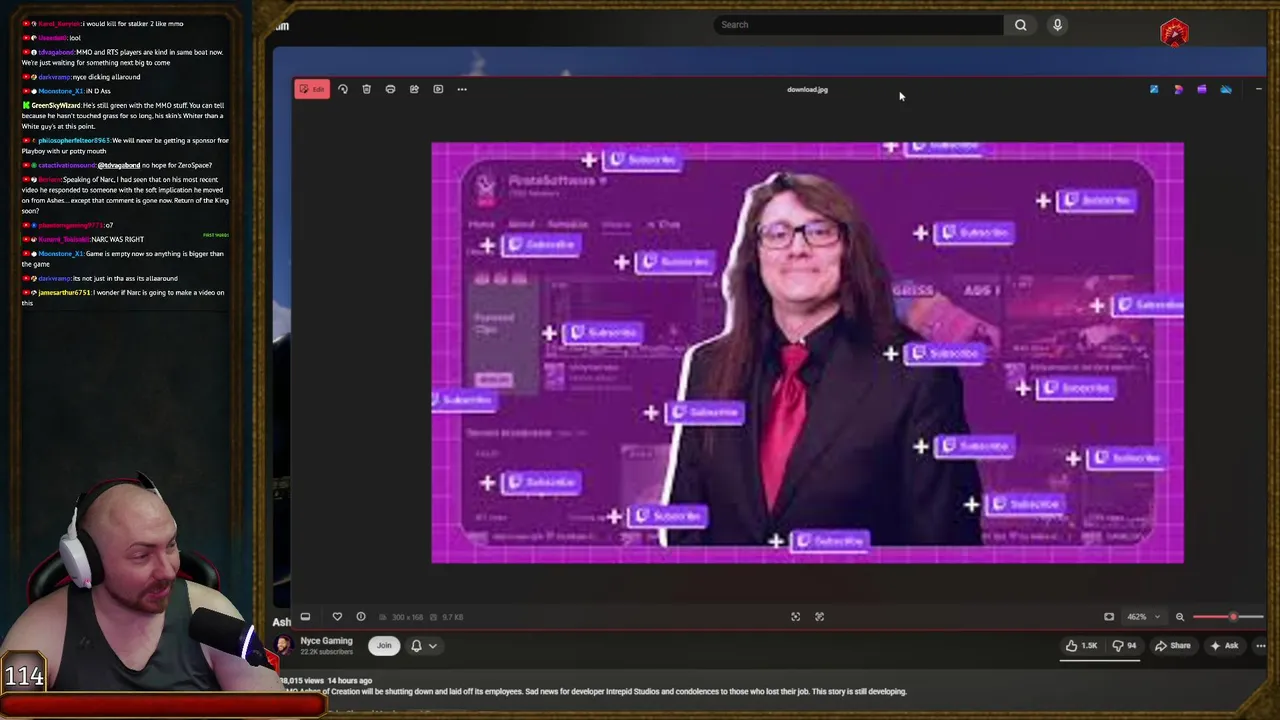Screen dimensions: 1280x720
Task: Open the Nyce Gaming channel name
Action: point(326,641)
